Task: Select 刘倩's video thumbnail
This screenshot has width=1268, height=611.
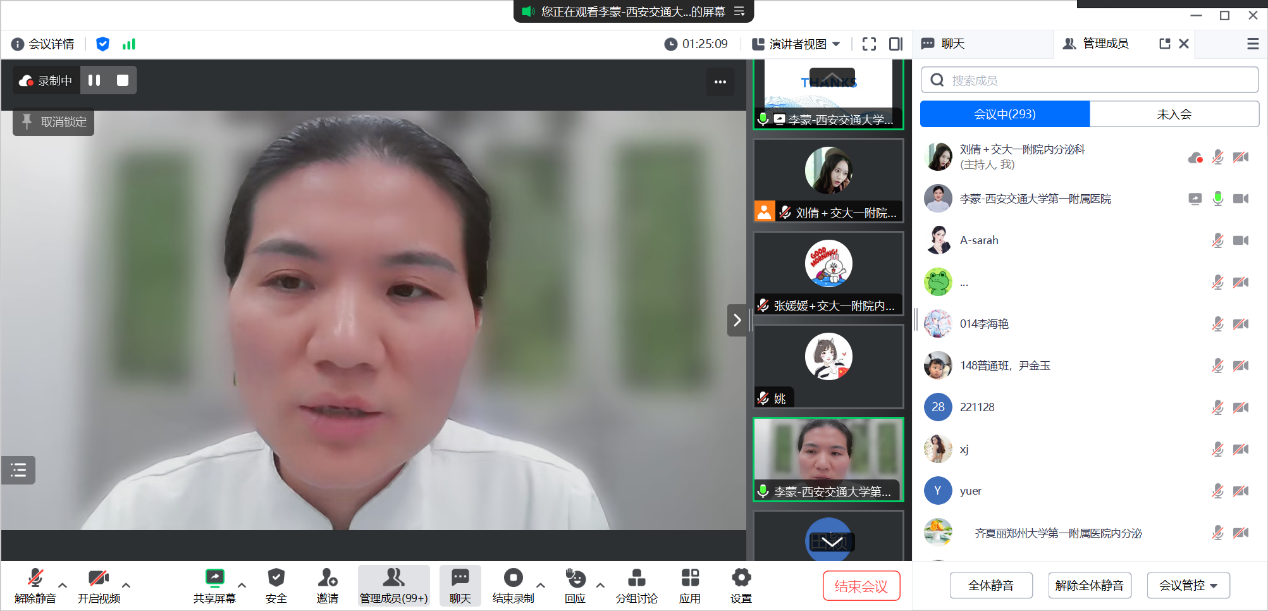Action: [828, 180]
